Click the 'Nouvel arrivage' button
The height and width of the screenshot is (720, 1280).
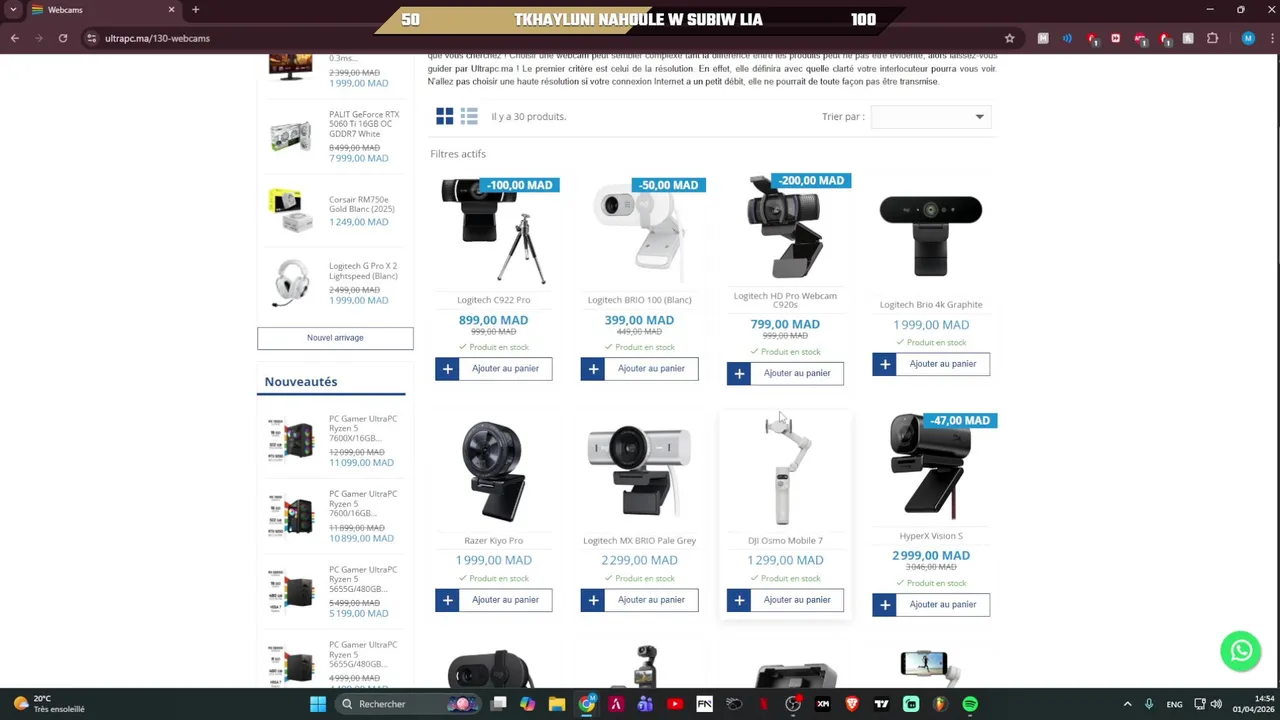[x=335, y=338]
